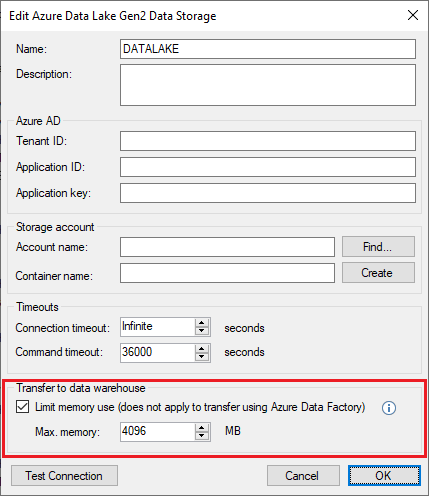The height and width of the screenshot is (496, 429).
Task: Click the info icon beside Limit memory use
Action: [389, 408]
